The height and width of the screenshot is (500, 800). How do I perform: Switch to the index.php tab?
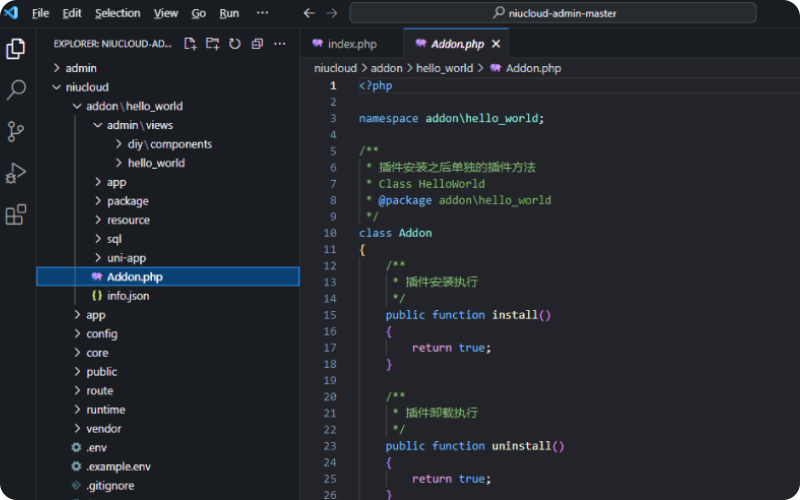pos(351,44)
